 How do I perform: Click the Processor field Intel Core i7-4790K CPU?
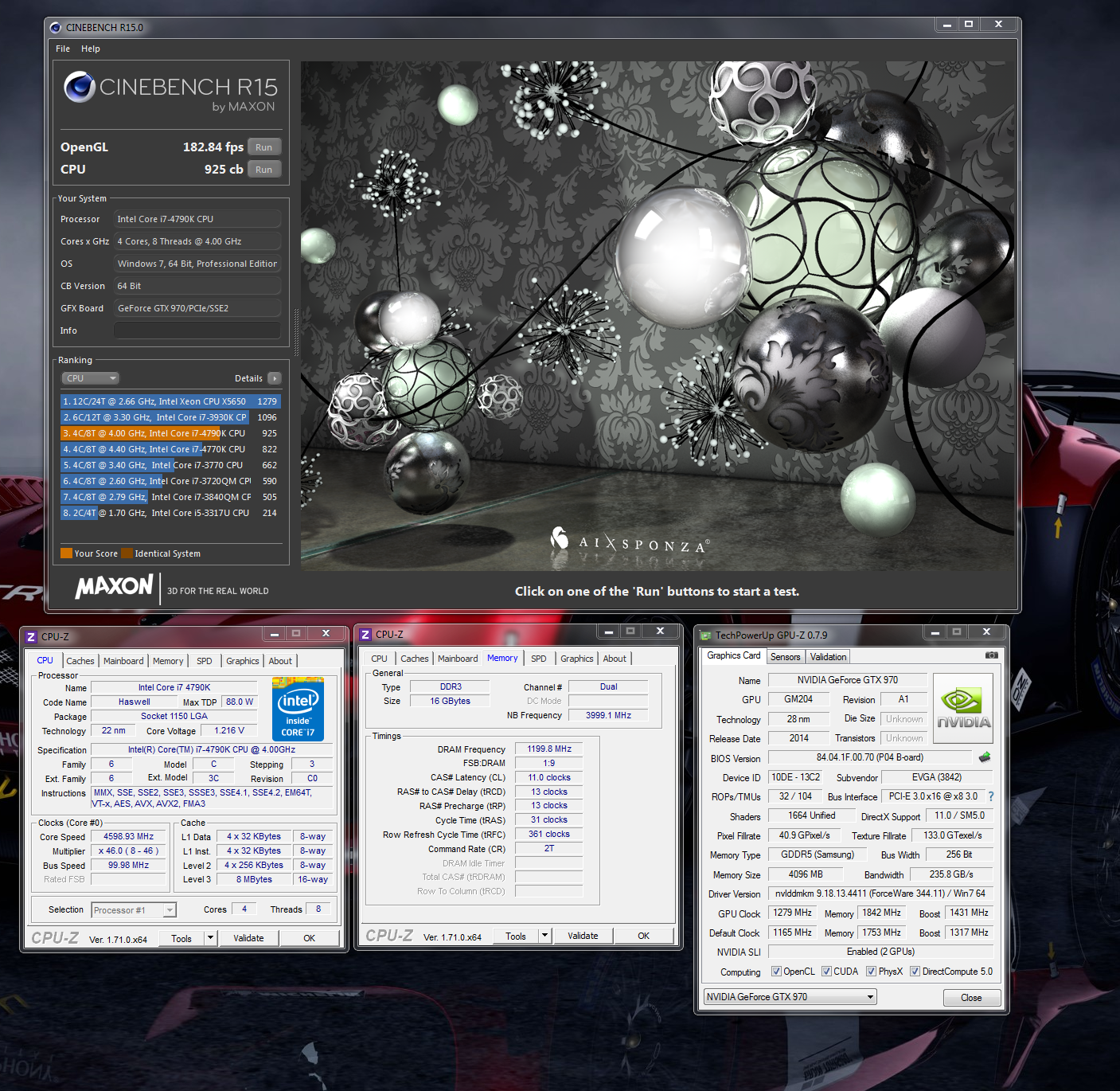click(x=197, y=219)
